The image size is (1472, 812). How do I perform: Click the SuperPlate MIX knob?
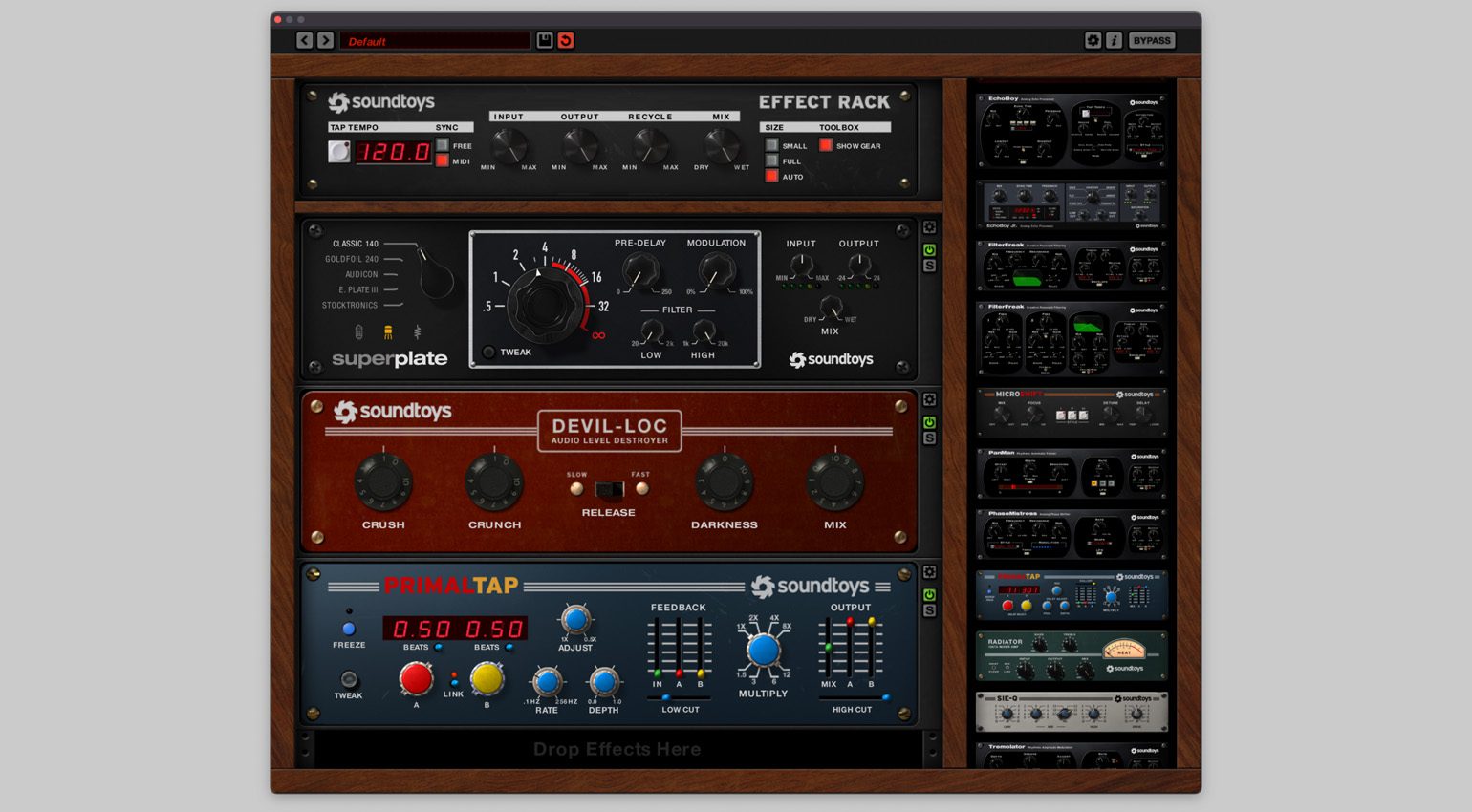pos(830,309)
